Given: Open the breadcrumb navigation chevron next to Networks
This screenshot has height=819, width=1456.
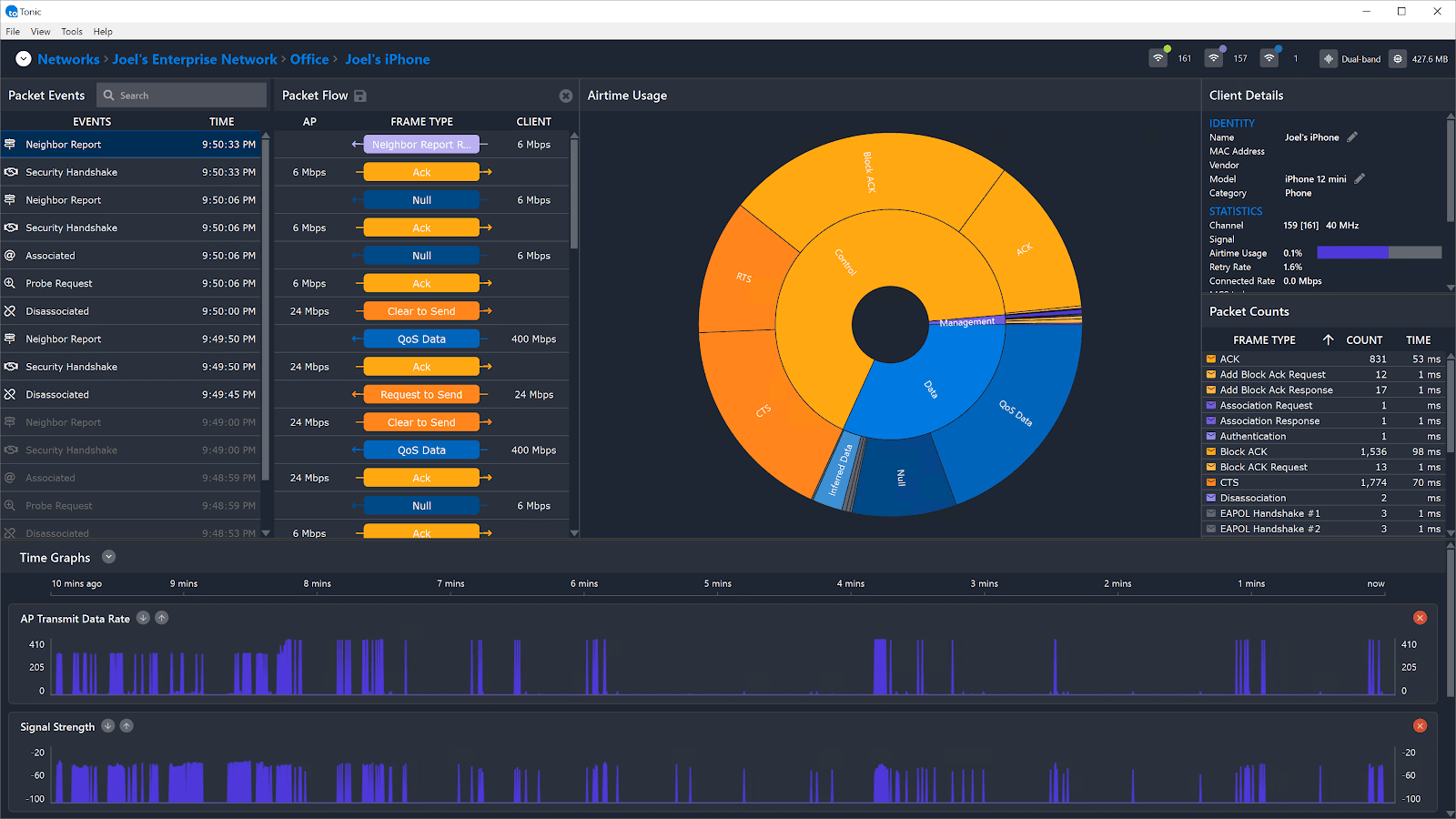Looking at the screenshot, I should 23,58.
